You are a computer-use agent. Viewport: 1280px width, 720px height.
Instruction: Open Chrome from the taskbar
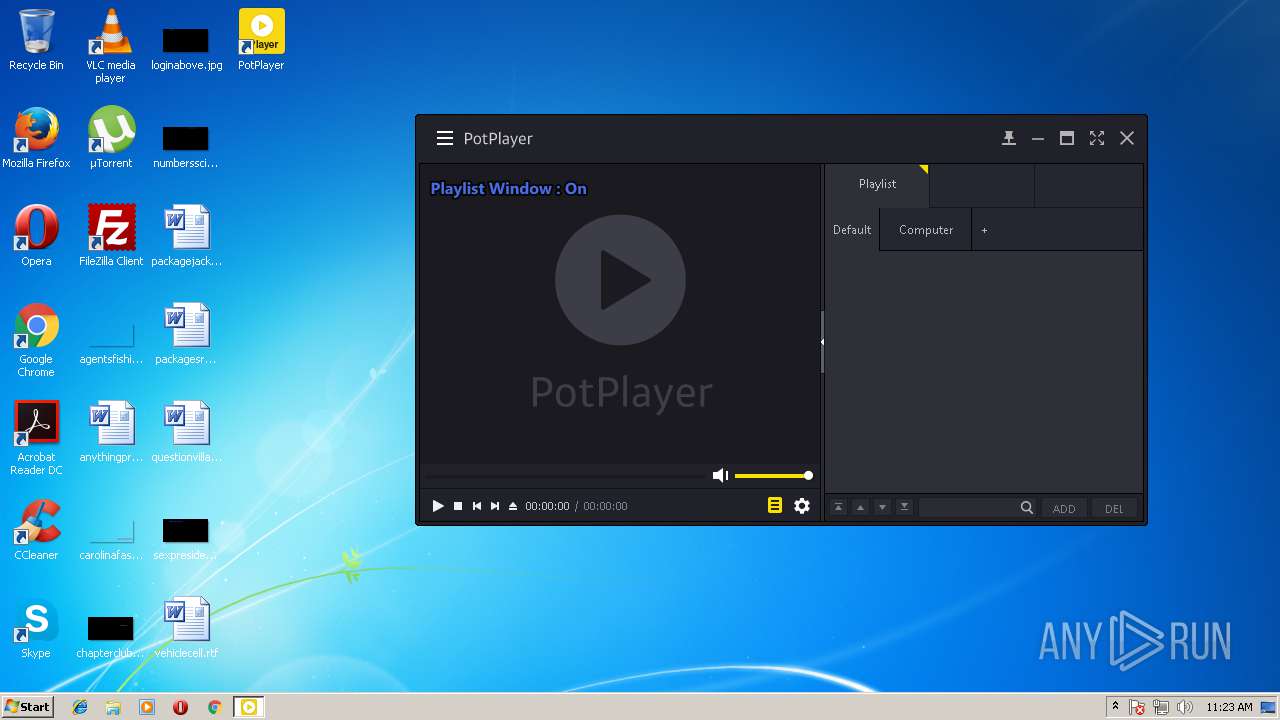[214, 707]
